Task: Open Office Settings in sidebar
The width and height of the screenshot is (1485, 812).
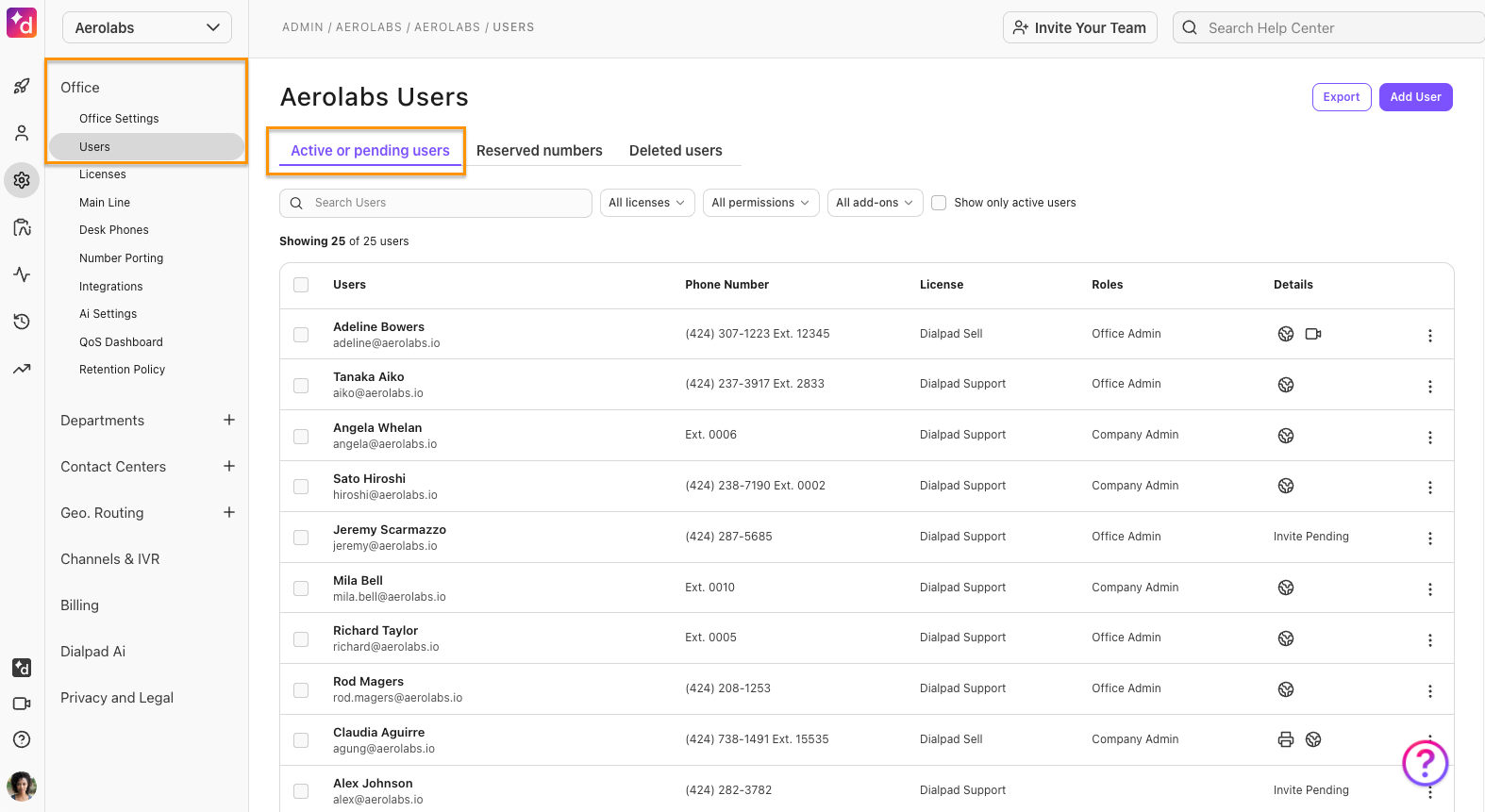Action: (119, 119)
